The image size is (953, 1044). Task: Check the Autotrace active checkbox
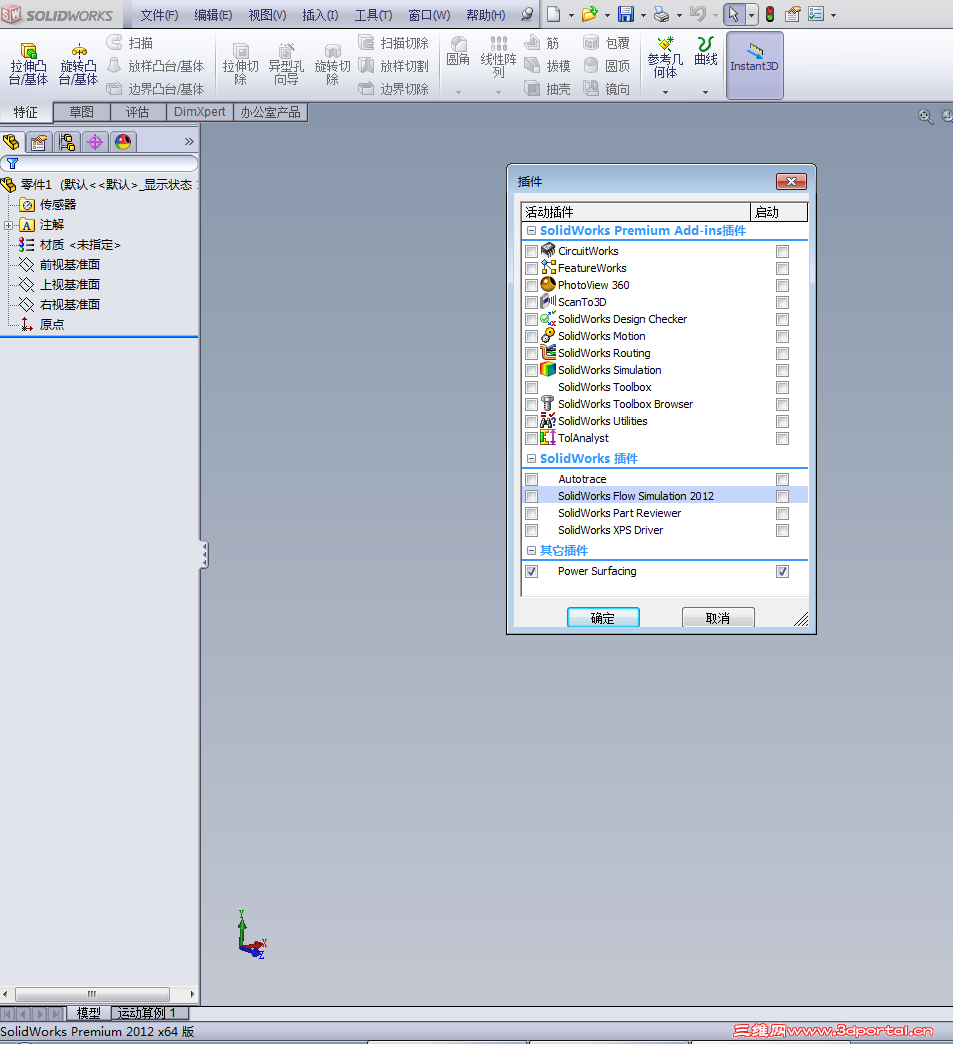pos(531,479)
